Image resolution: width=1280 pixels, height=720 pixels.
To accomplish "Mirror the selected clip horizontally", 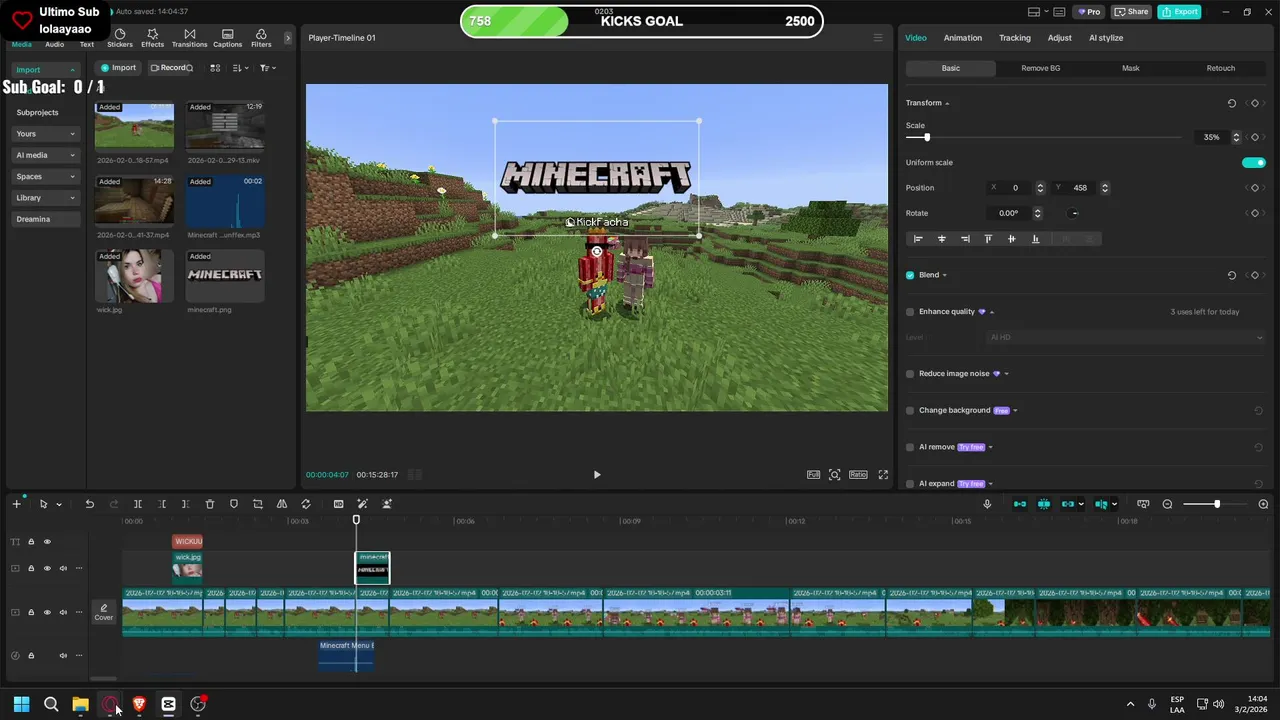I will pos(282,504).
